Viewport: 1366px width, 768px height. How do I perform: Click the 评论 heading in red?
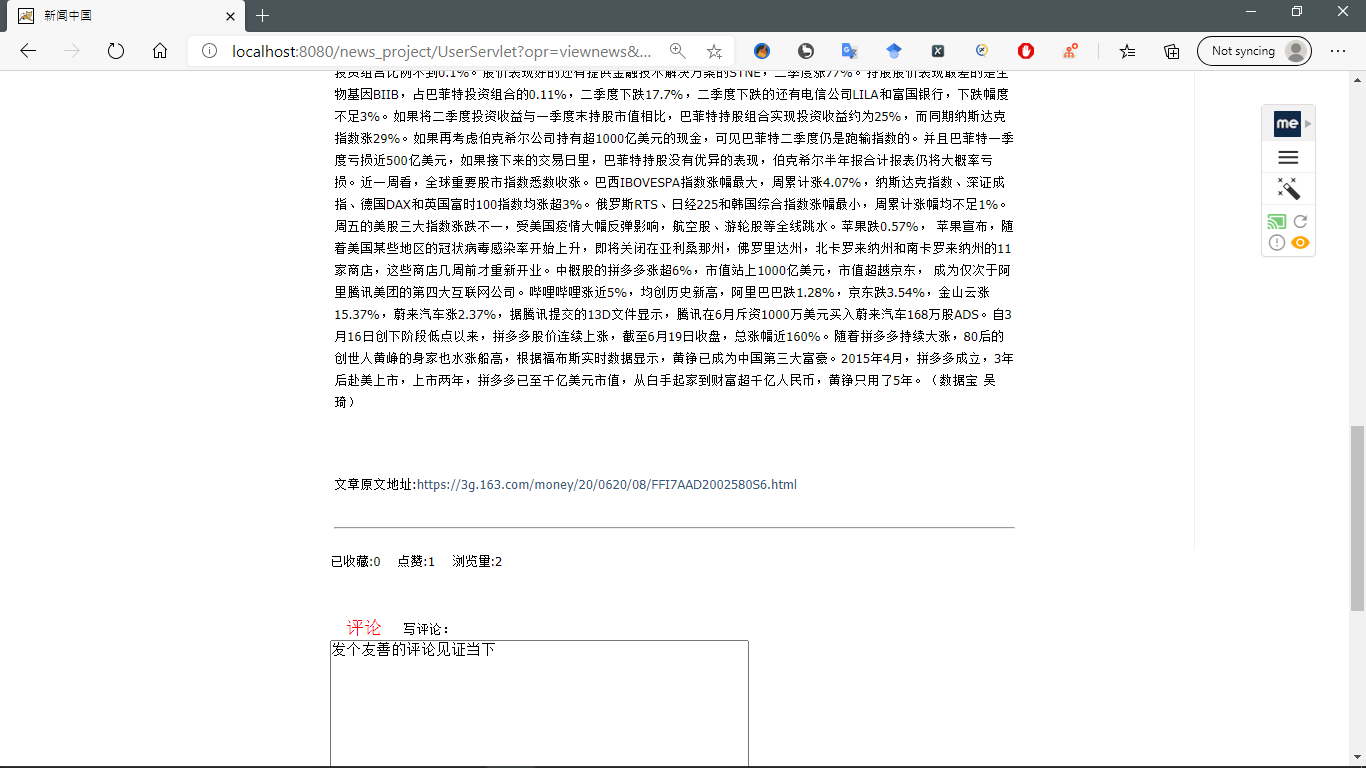364,628
